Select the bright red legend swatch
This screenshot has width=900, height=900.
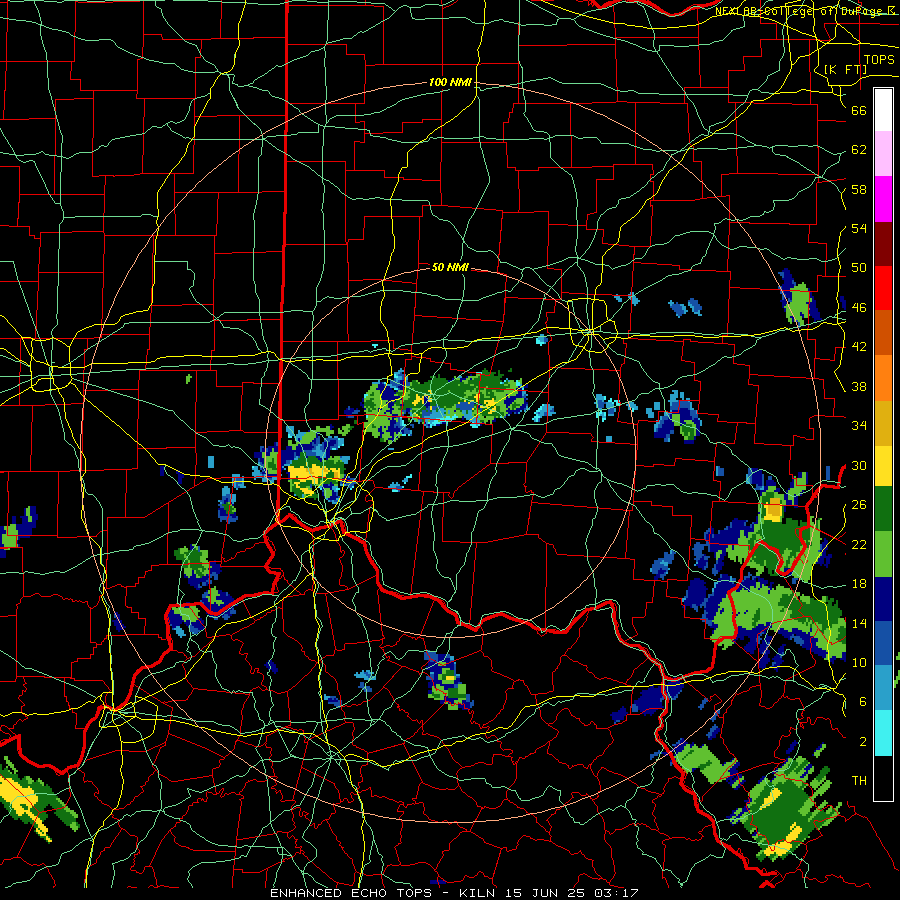point(883,288)
